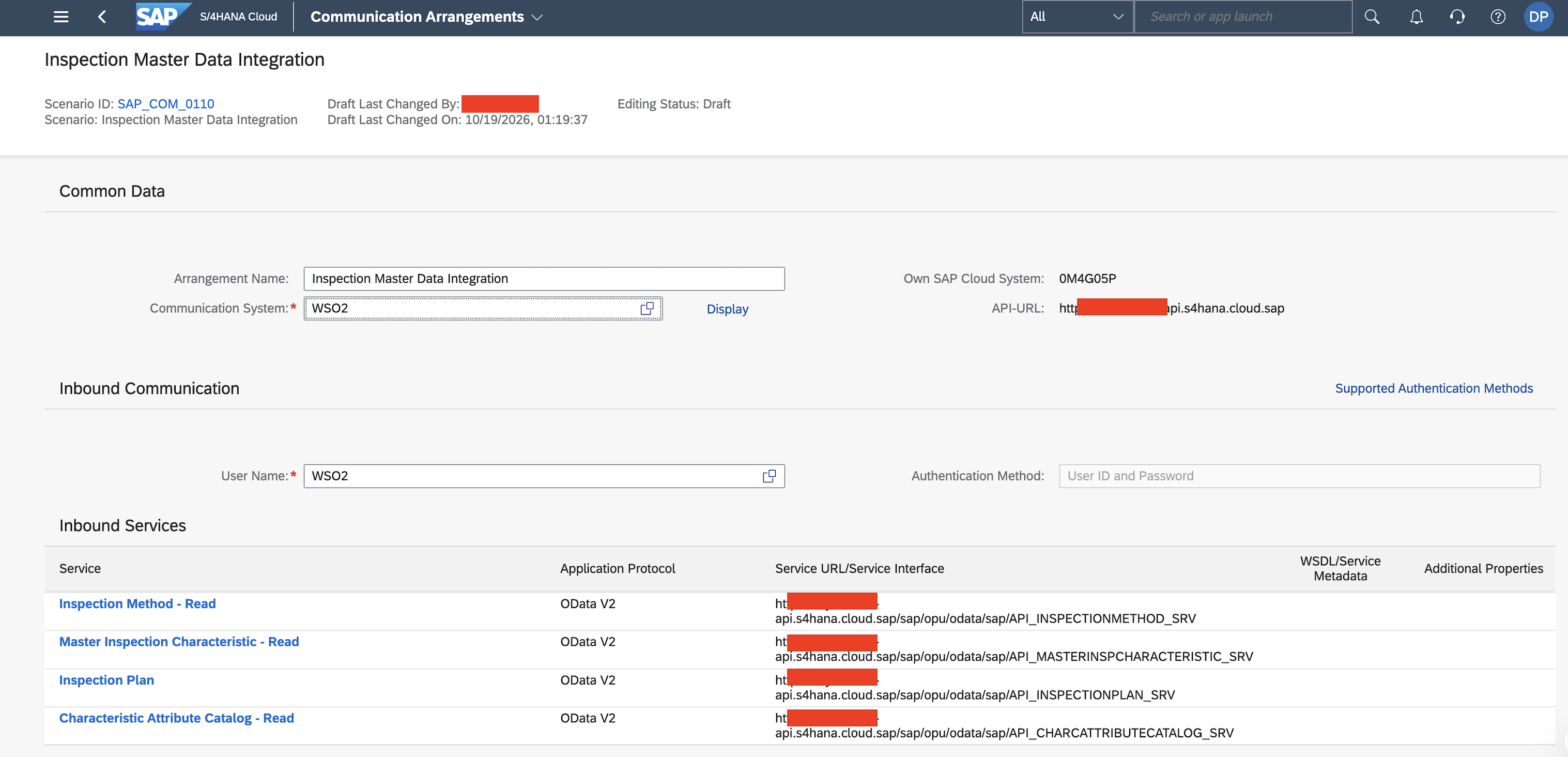The height and width of the screenshot is (757, 1568).
Task: Open Master Inspection Characteristic - Read service
Action: [x=179, y=642]
